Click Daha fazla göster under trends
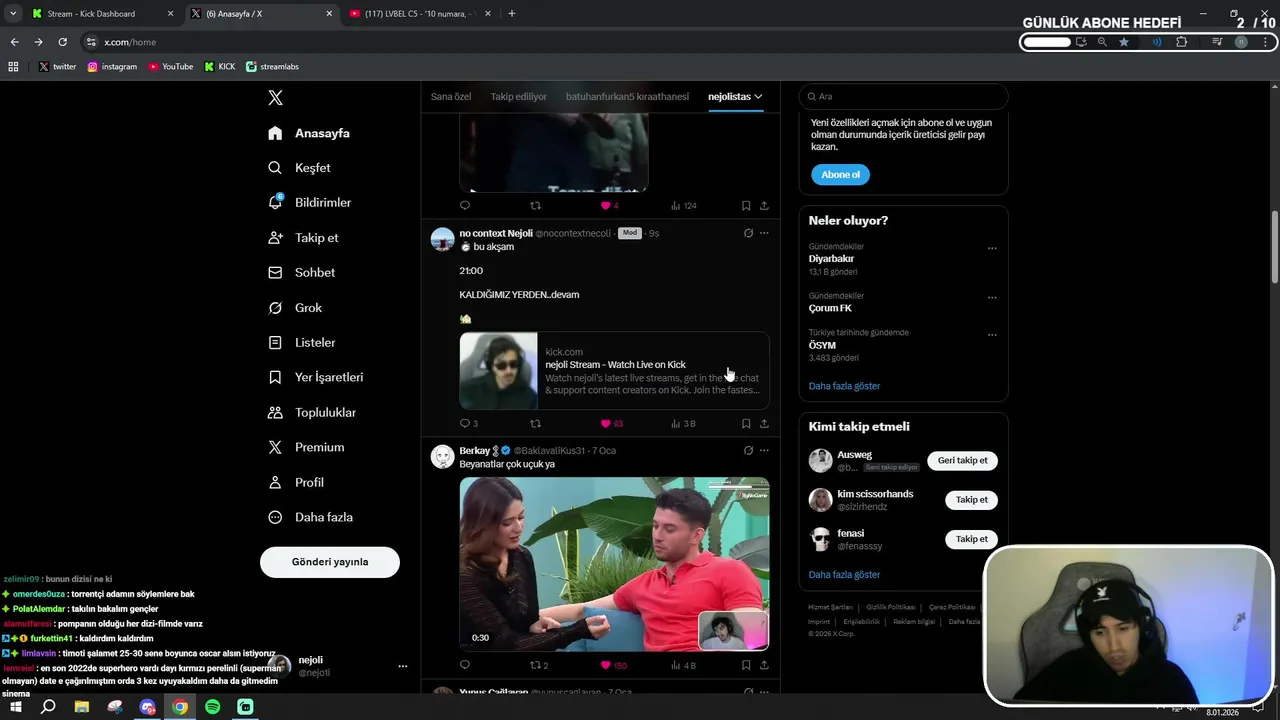This screenshot has height=720, width=1280. tap(844, 386)
